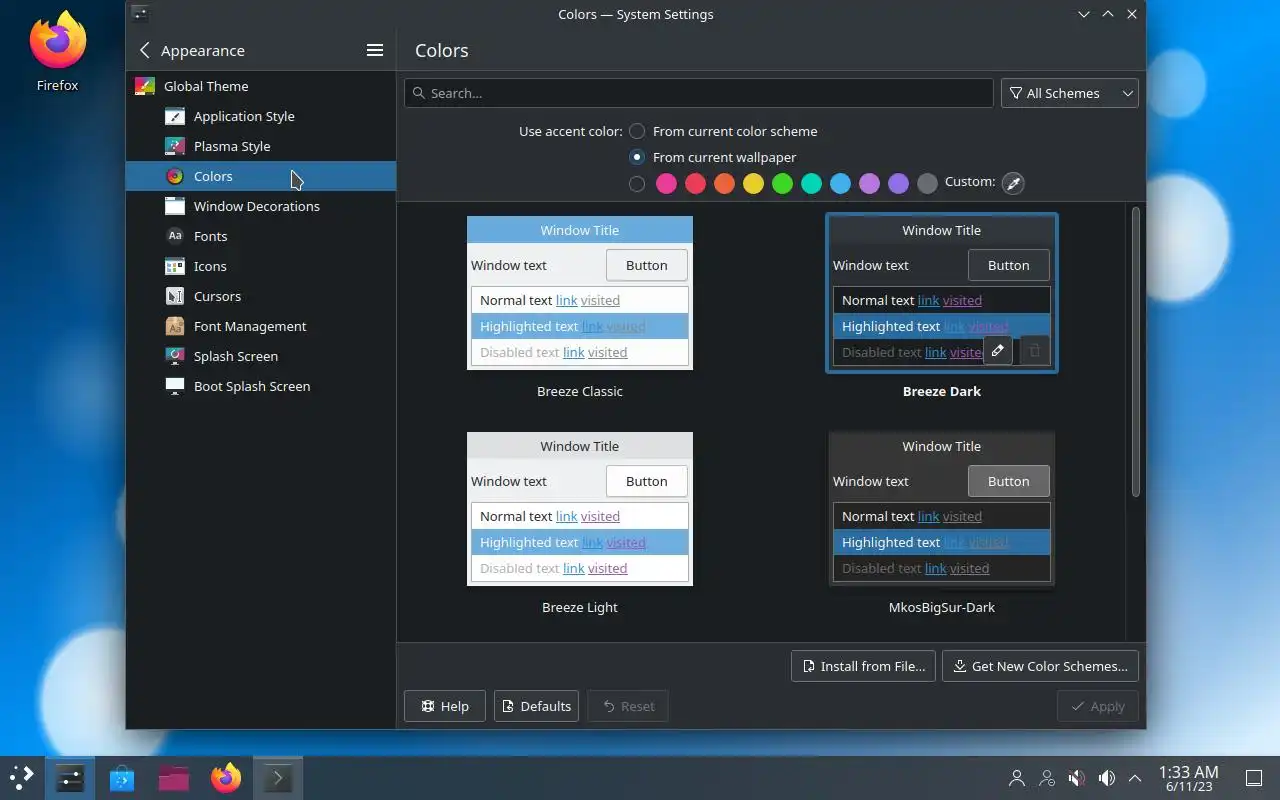Show the desktop using the panel corner button
Viewport: 1280px width, 800px height.
1254,778
